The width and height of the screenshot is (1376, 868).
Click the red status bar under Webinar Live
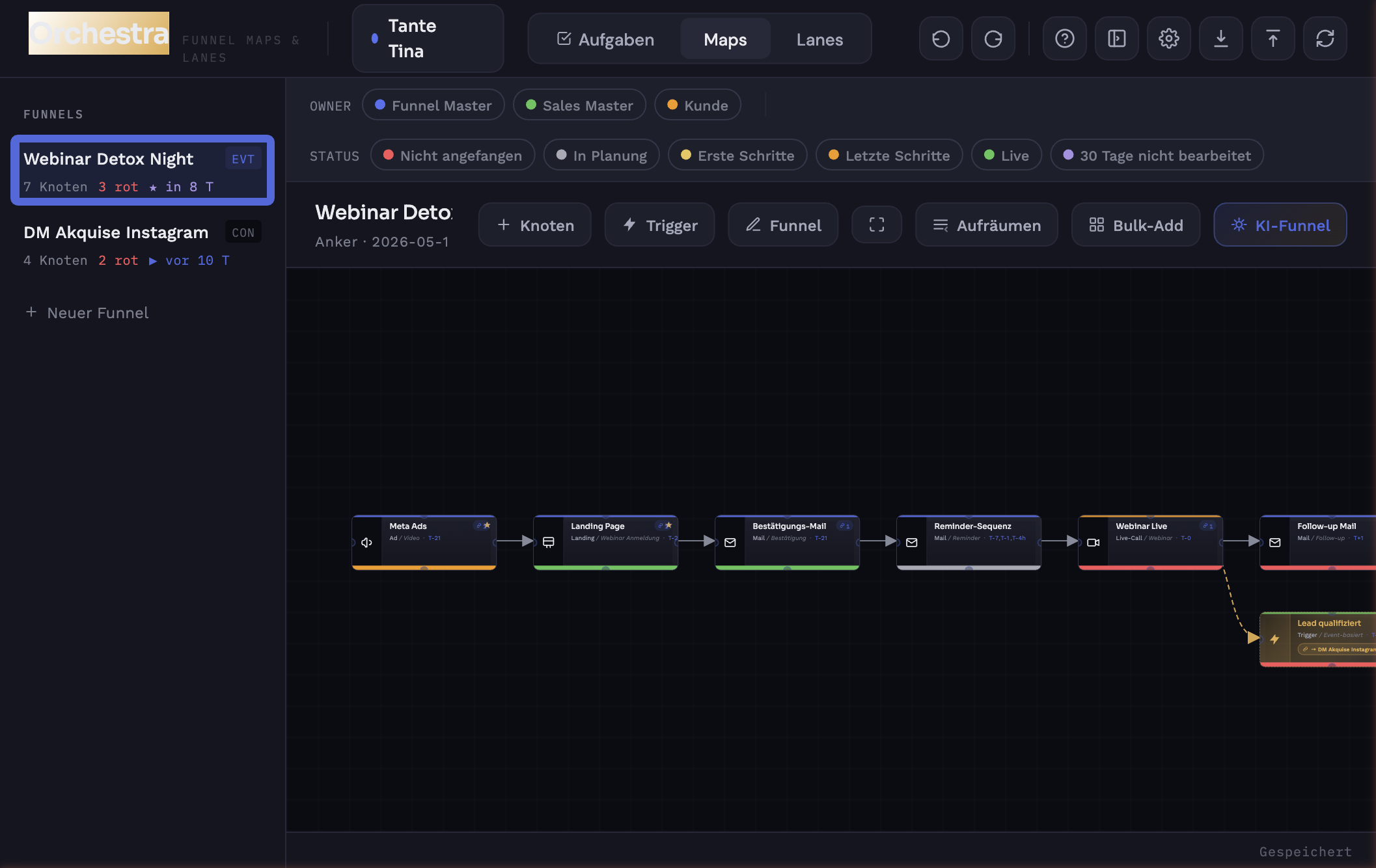point(1151,567)
